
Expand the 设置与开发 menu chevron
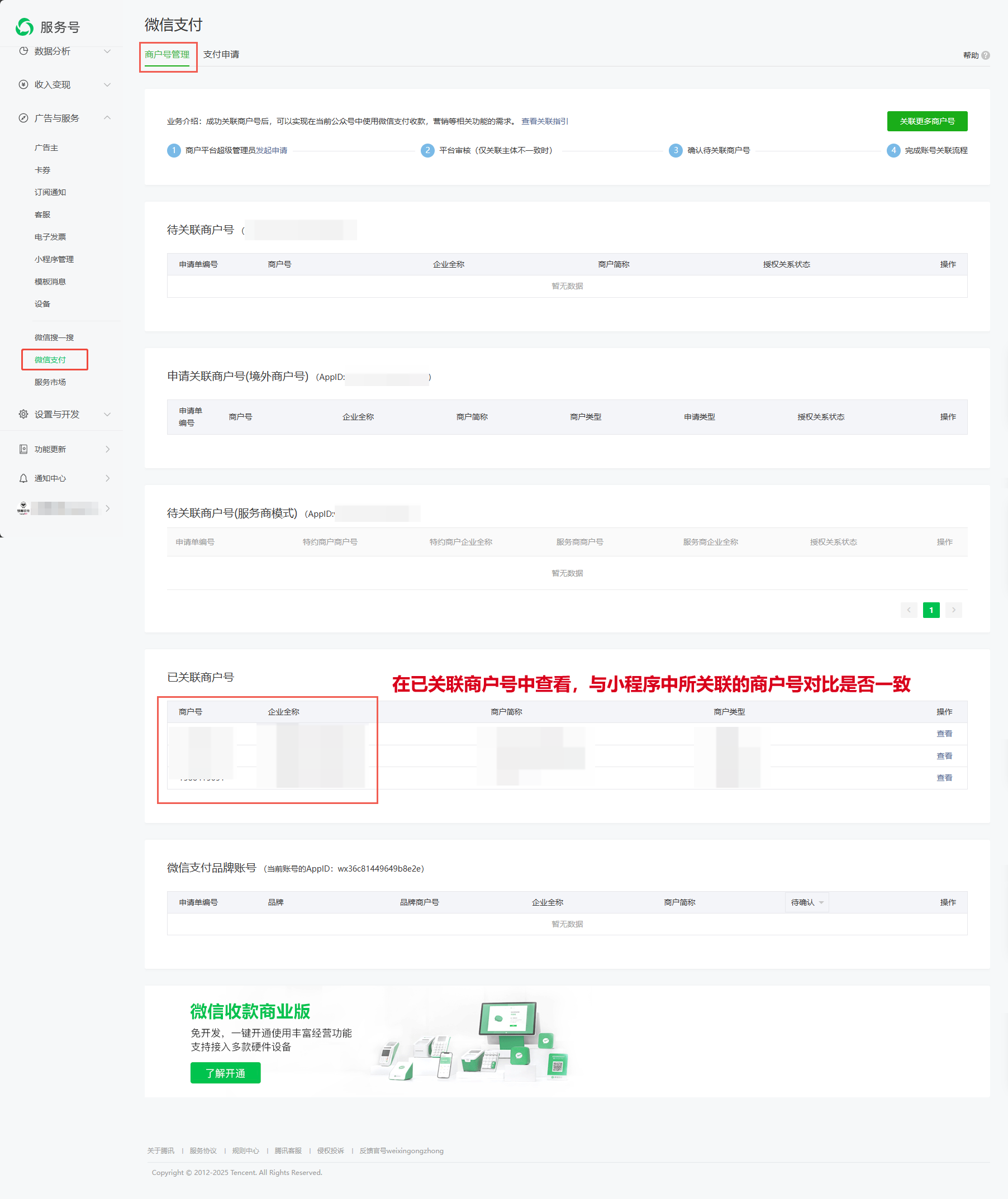point(107,414)
